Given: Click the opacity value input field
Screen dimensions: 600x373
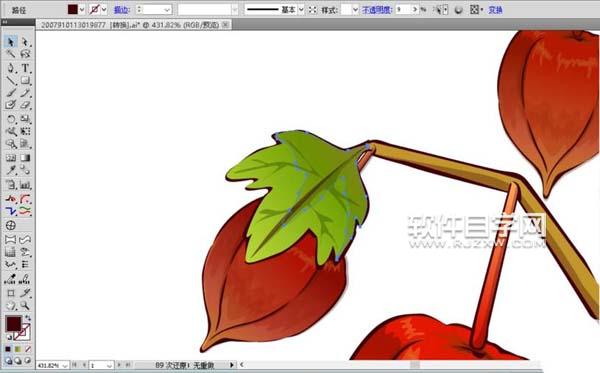Looking at the screenshot, I should pos(403,10).
